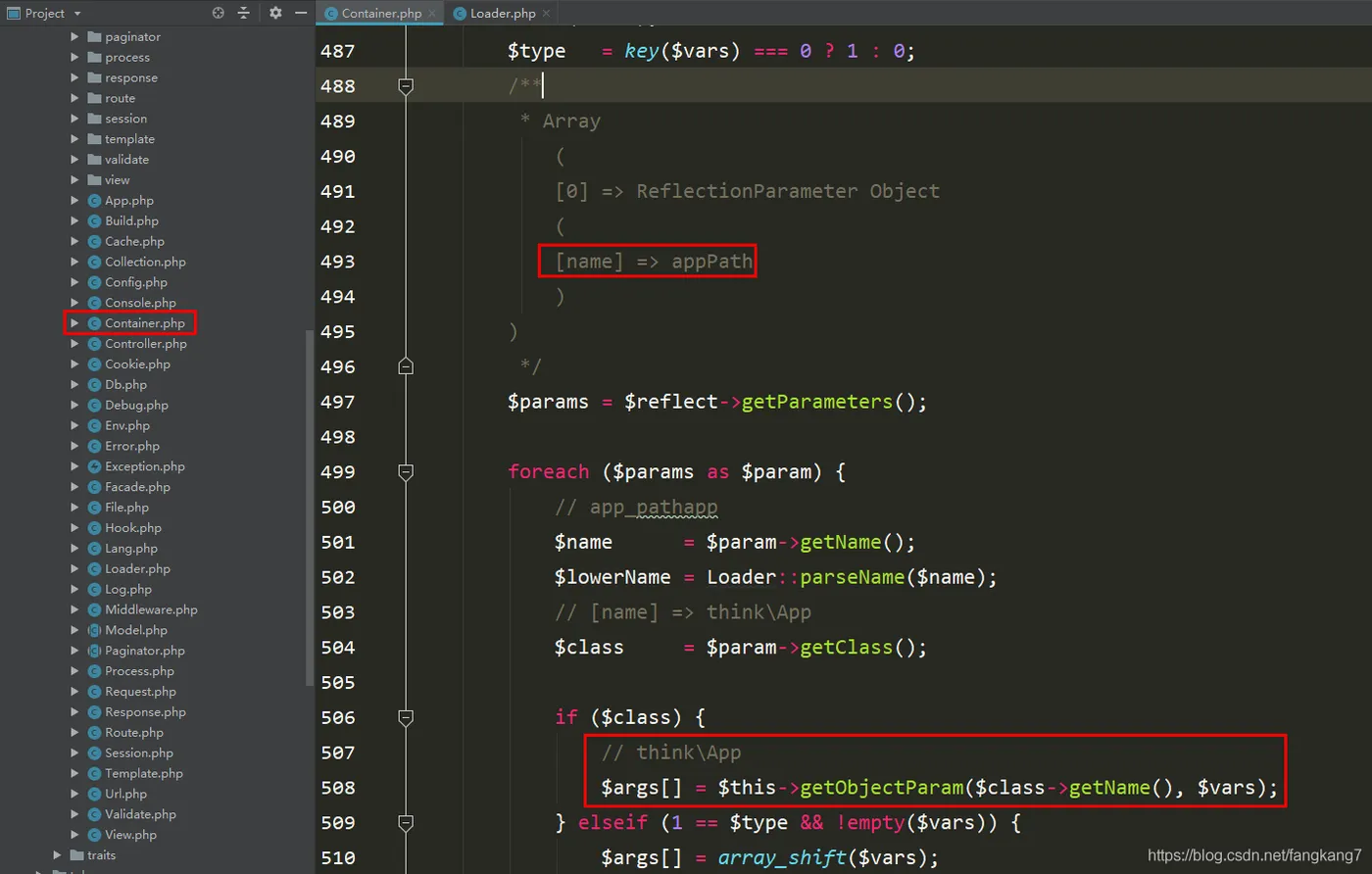Viewport: 1372px width, 874px height.
Task: Open Project panel settings gear
Action: [x=275, y=13]
